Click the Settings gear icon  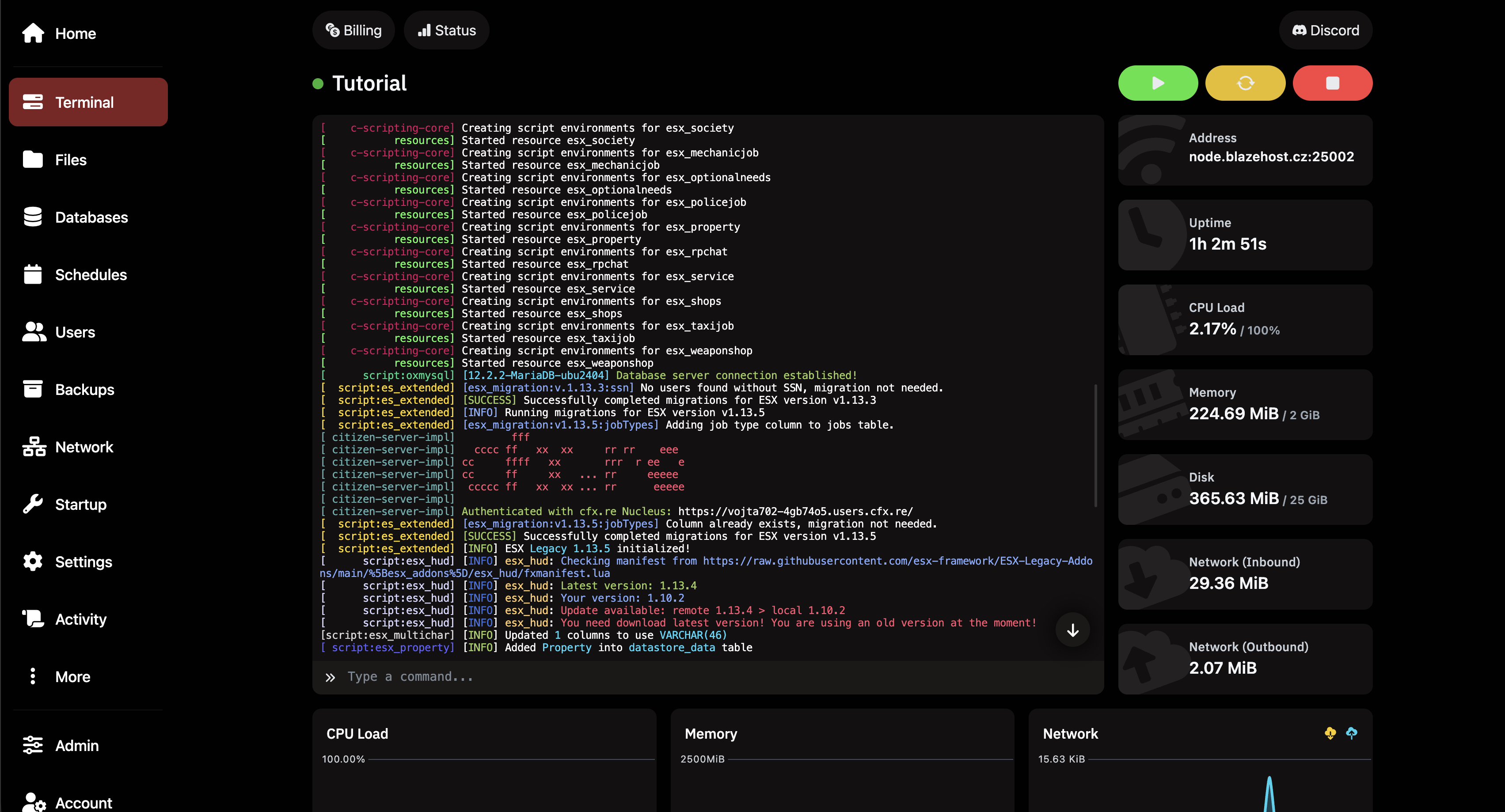(33, 561)
